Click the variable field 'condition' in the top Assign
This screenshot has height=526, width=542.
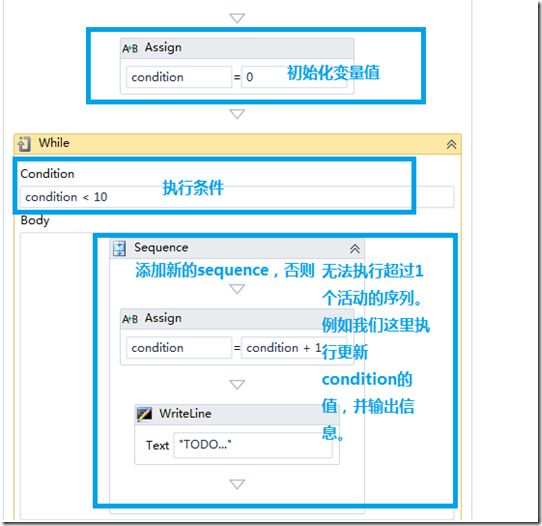(179, 77)
